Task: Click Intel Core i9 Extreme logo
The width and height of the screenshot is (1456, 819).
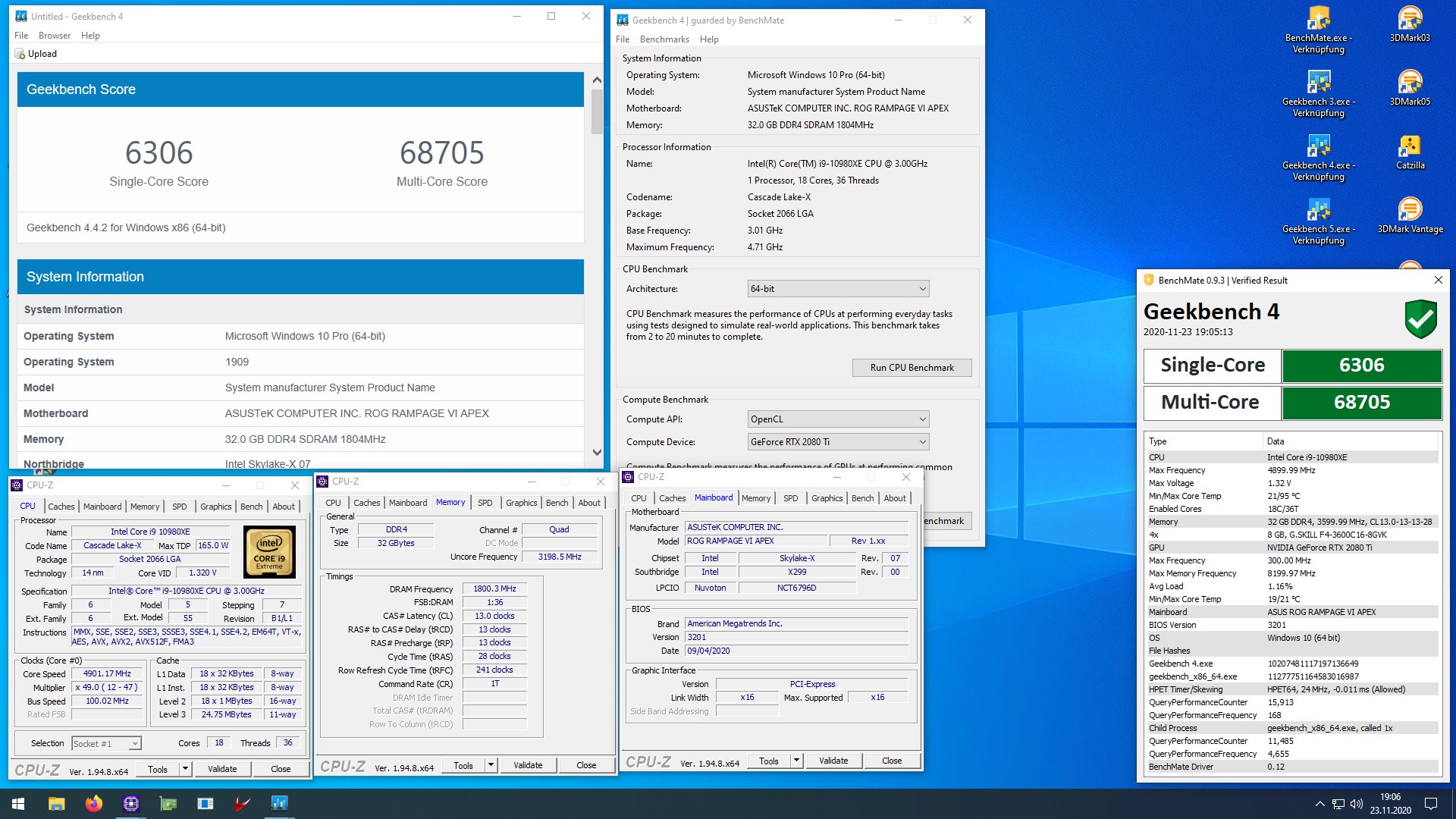Action: (x=269, y=552)
